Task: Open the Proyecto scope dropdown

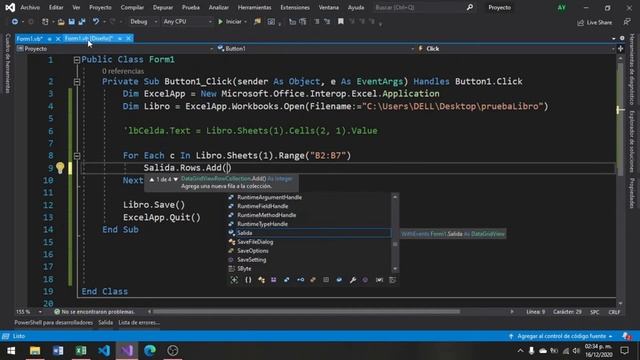Action: (115, 49)
